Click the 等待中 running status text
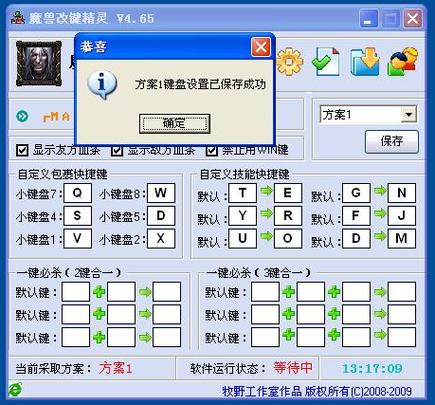435x405 pixels. point(293,368)
